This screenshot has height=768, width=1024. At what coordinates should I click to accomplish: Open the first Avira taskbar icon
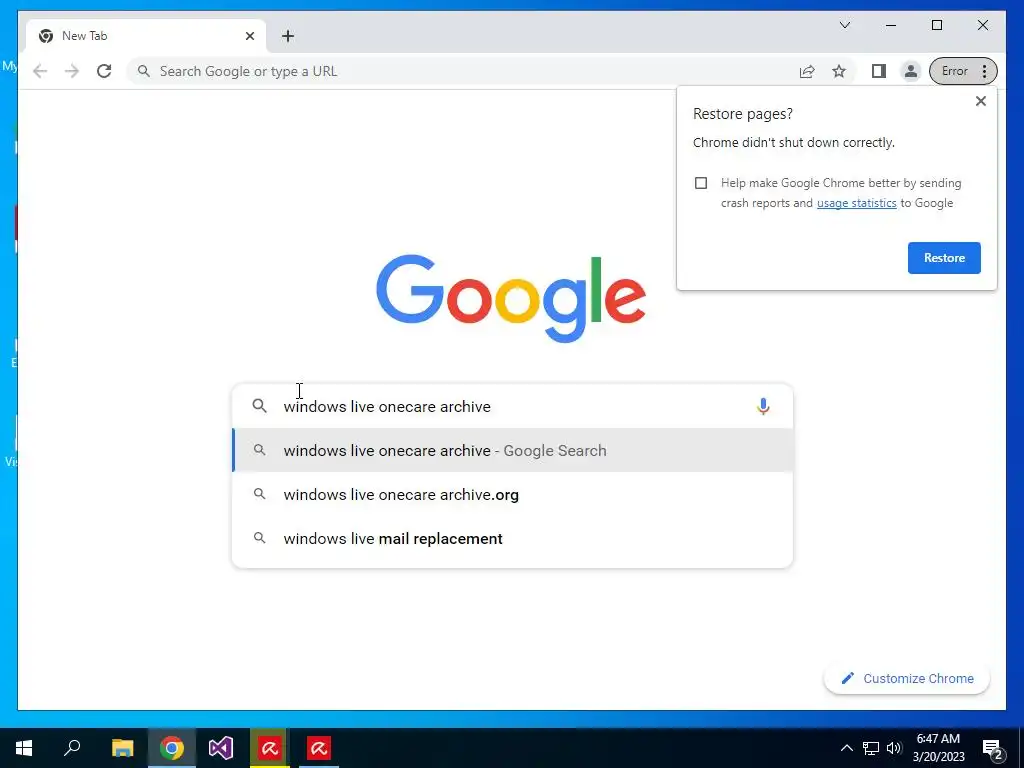click(x=270, y=748)
